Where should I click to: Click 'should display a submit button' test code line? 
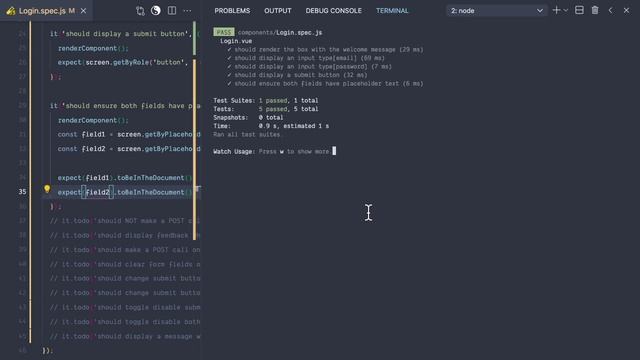tap(121, 34)
